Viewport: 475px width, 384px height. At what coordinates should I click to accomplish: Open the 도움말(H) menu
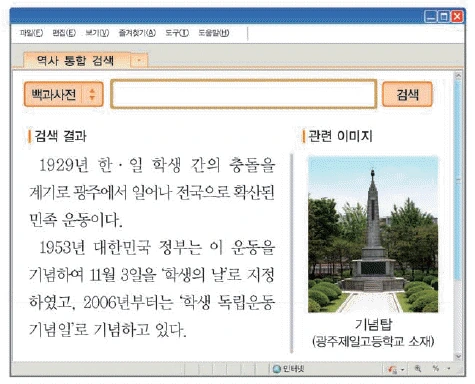(214, 33)
